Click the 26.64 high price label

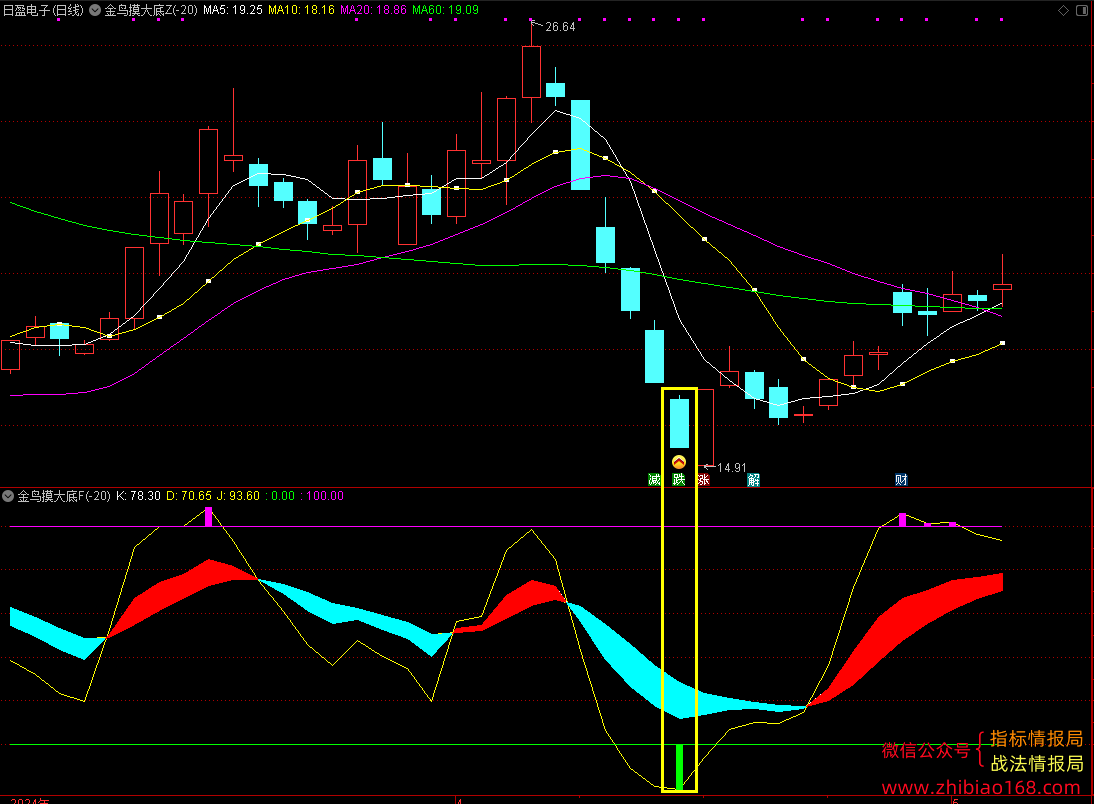560,27
